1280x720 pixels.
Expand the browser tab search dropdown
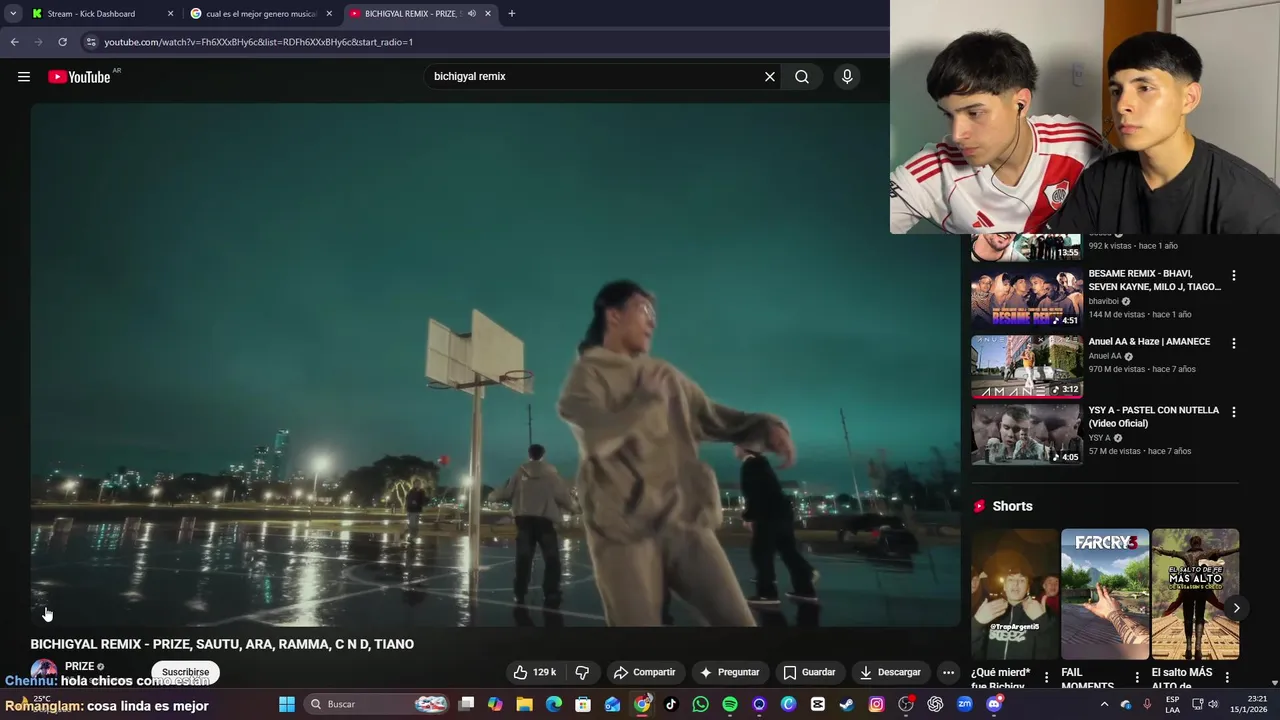point(13,14)
